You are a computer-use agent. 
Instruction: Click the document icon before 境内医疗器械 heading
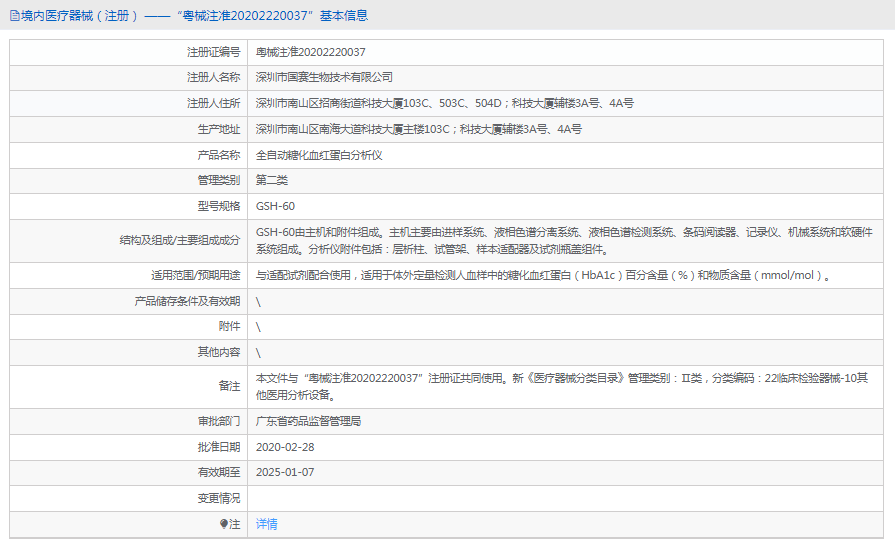click(x=14, y=16)
